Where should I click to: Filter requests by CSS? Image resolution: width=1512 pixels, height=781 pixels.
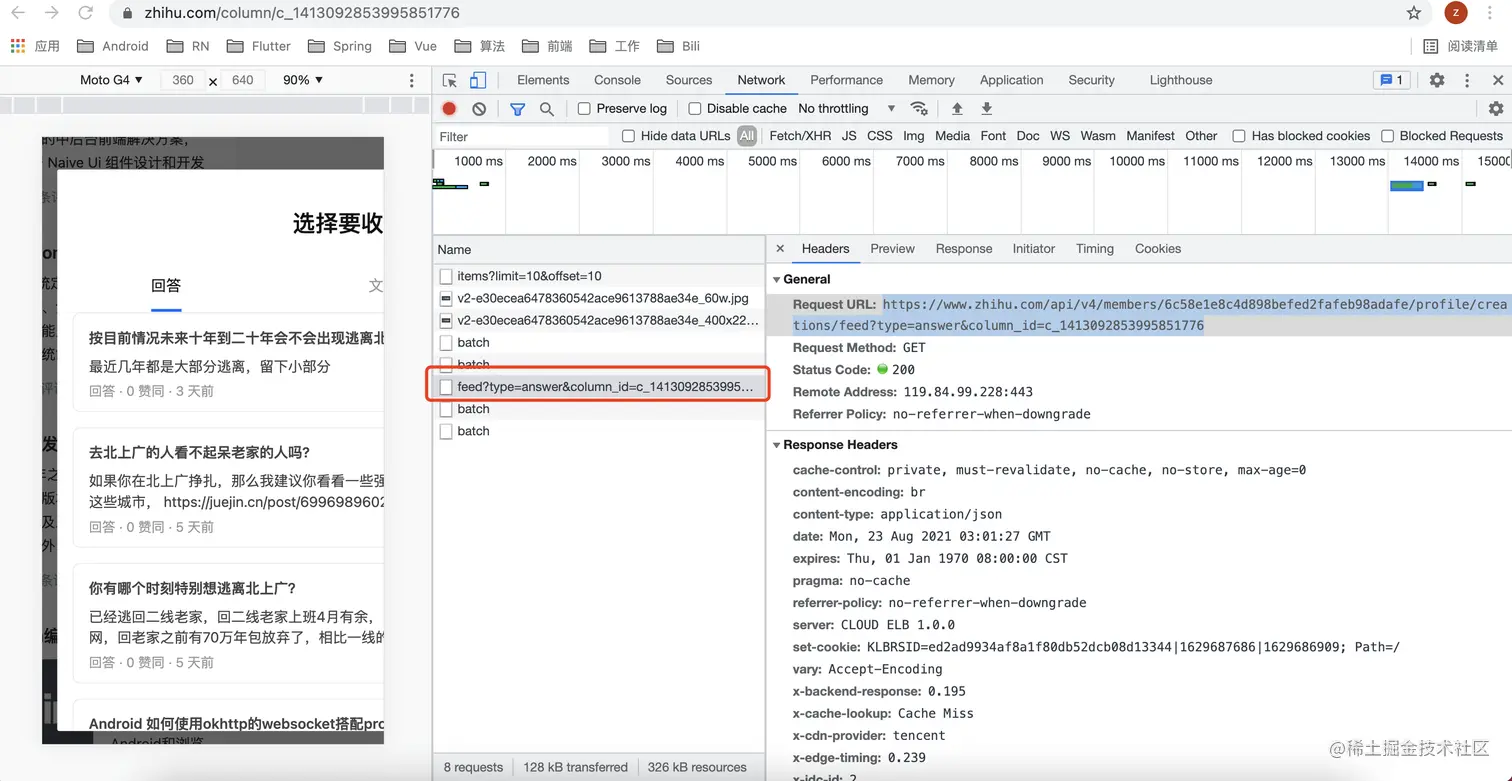pyautogui.click(x=880, y=136)
